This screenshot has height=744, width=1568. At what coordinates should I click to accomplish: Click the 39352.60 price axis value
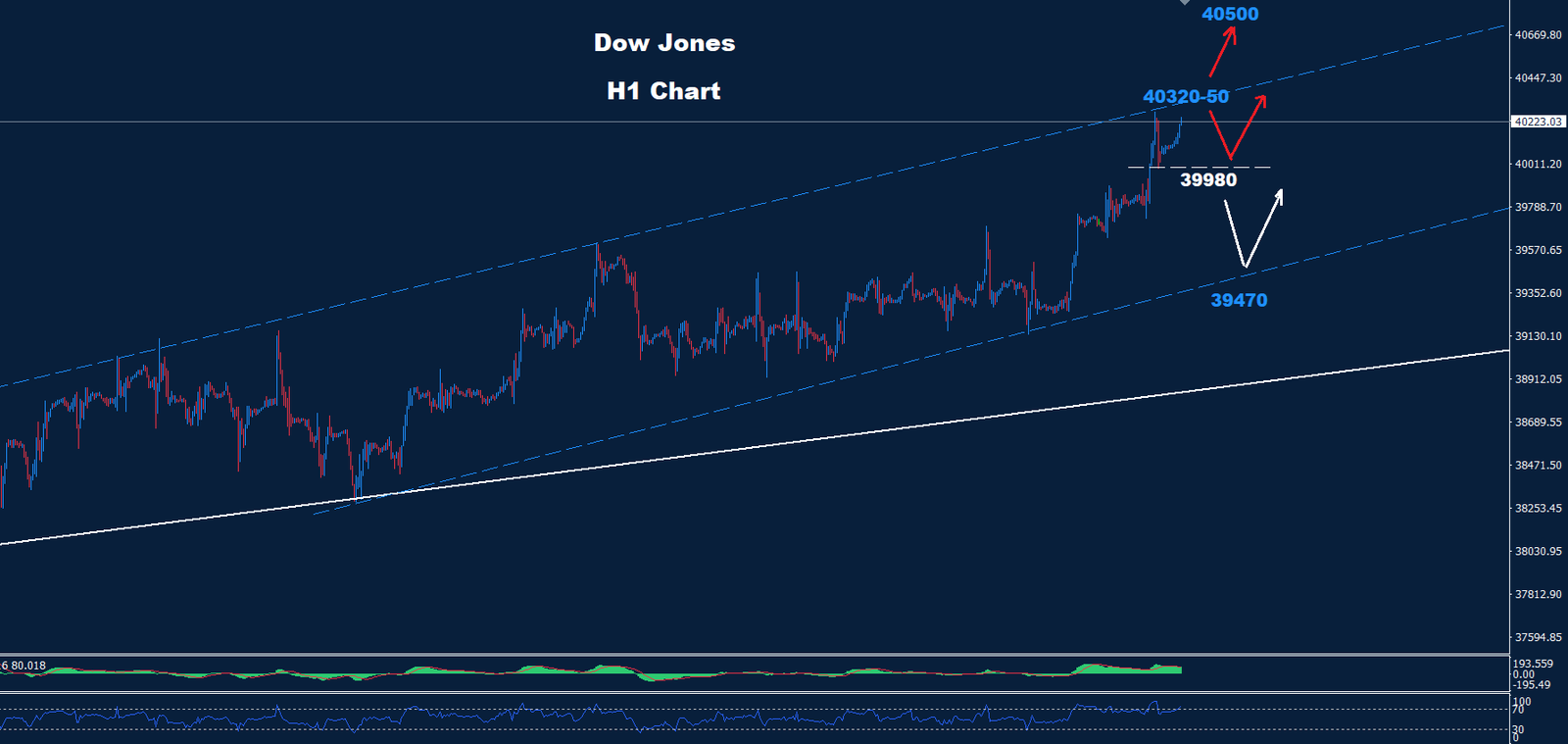click(1538, 293)
